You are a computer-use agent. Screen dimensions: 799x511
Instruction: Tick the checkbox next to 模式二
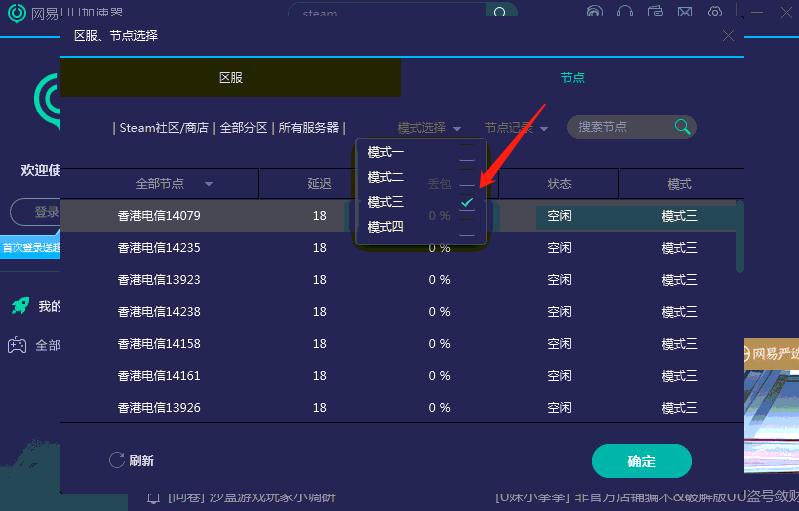coord(467,177)
